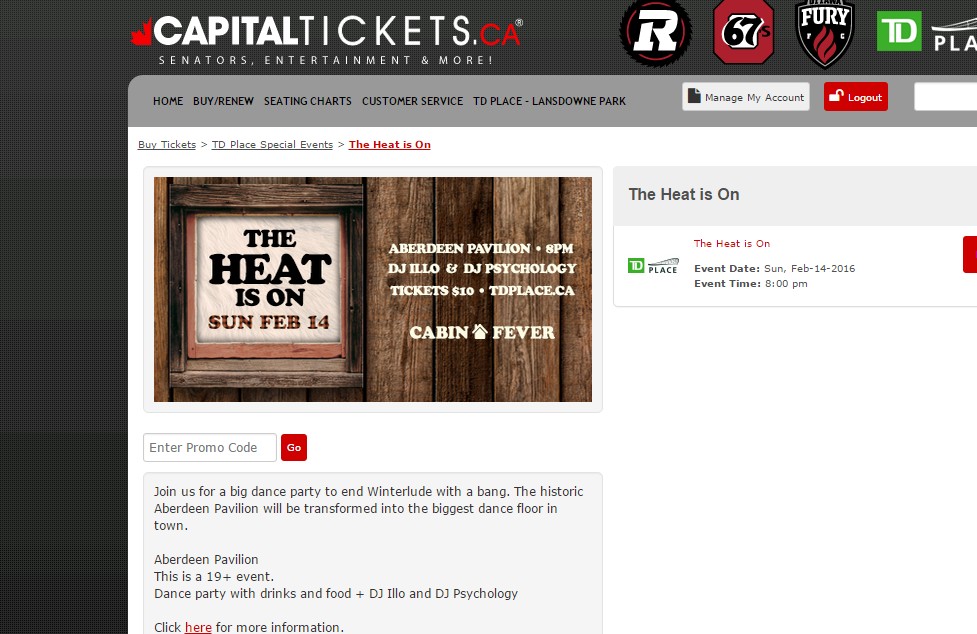Click the padlock icon on Logout
The width and height of the screenshot is (977, 634).
click(x=836, y=96)
